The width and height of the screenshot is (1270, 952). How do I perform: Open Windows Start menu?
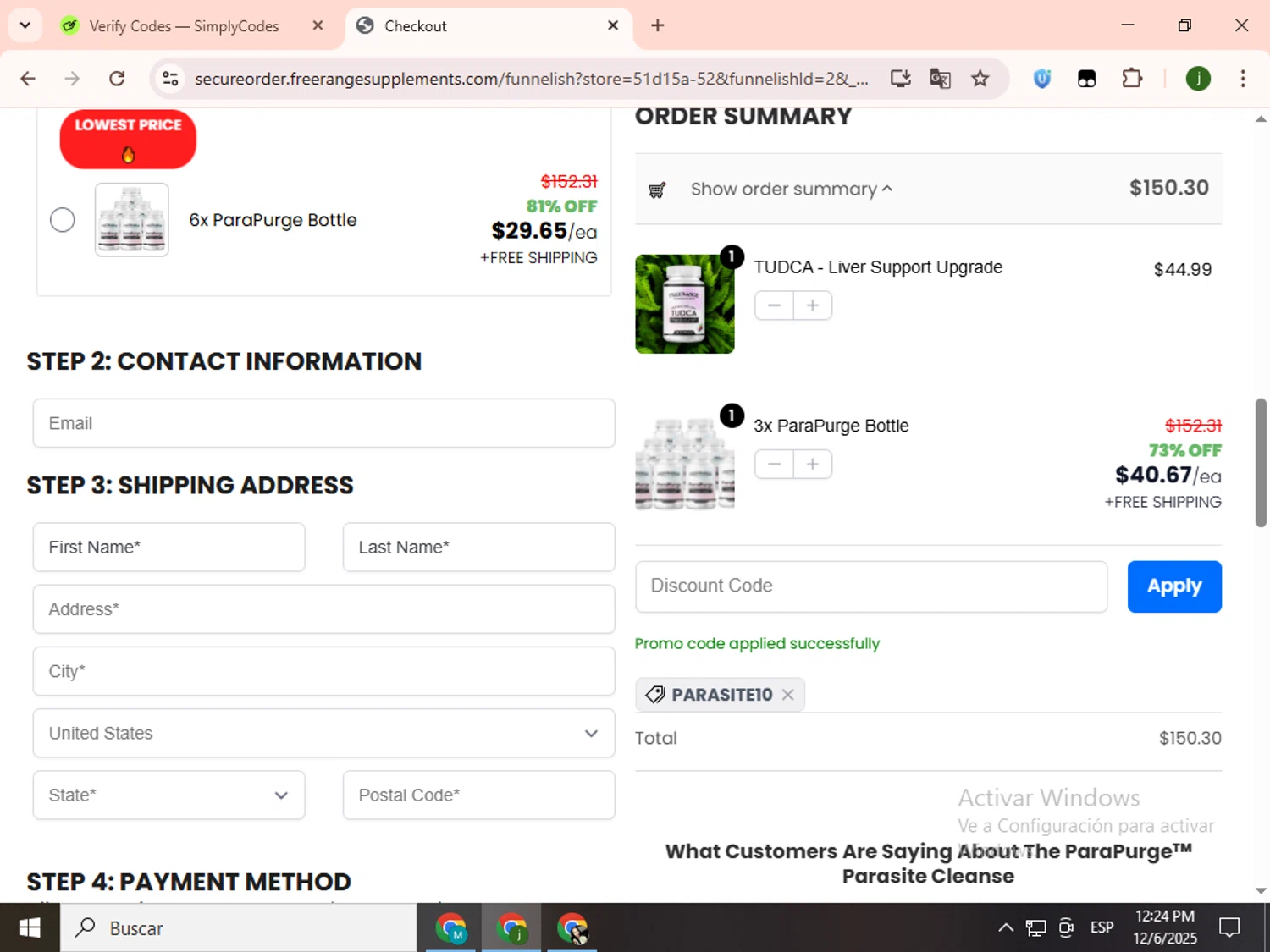30,928
